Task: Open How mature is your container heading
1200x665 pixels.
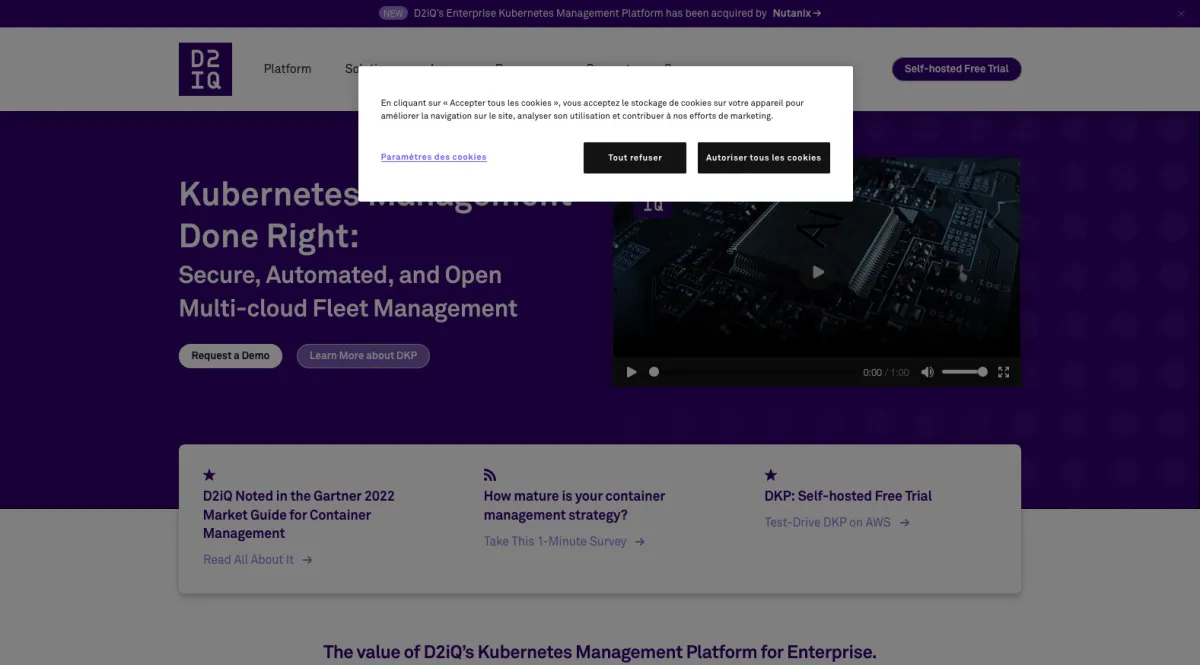Action: click(x=574, y=506)
